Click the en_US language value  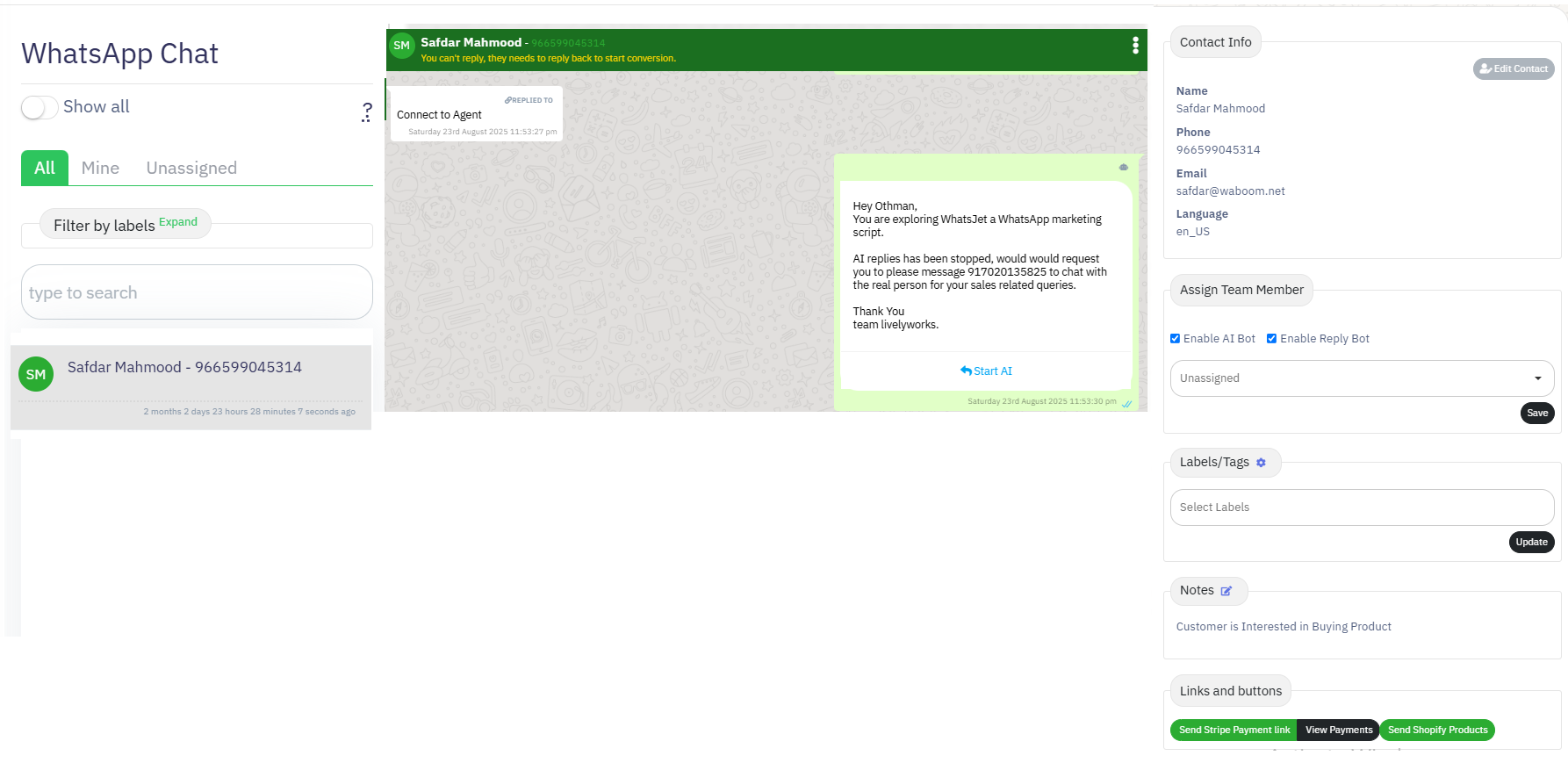(1192, 232)
